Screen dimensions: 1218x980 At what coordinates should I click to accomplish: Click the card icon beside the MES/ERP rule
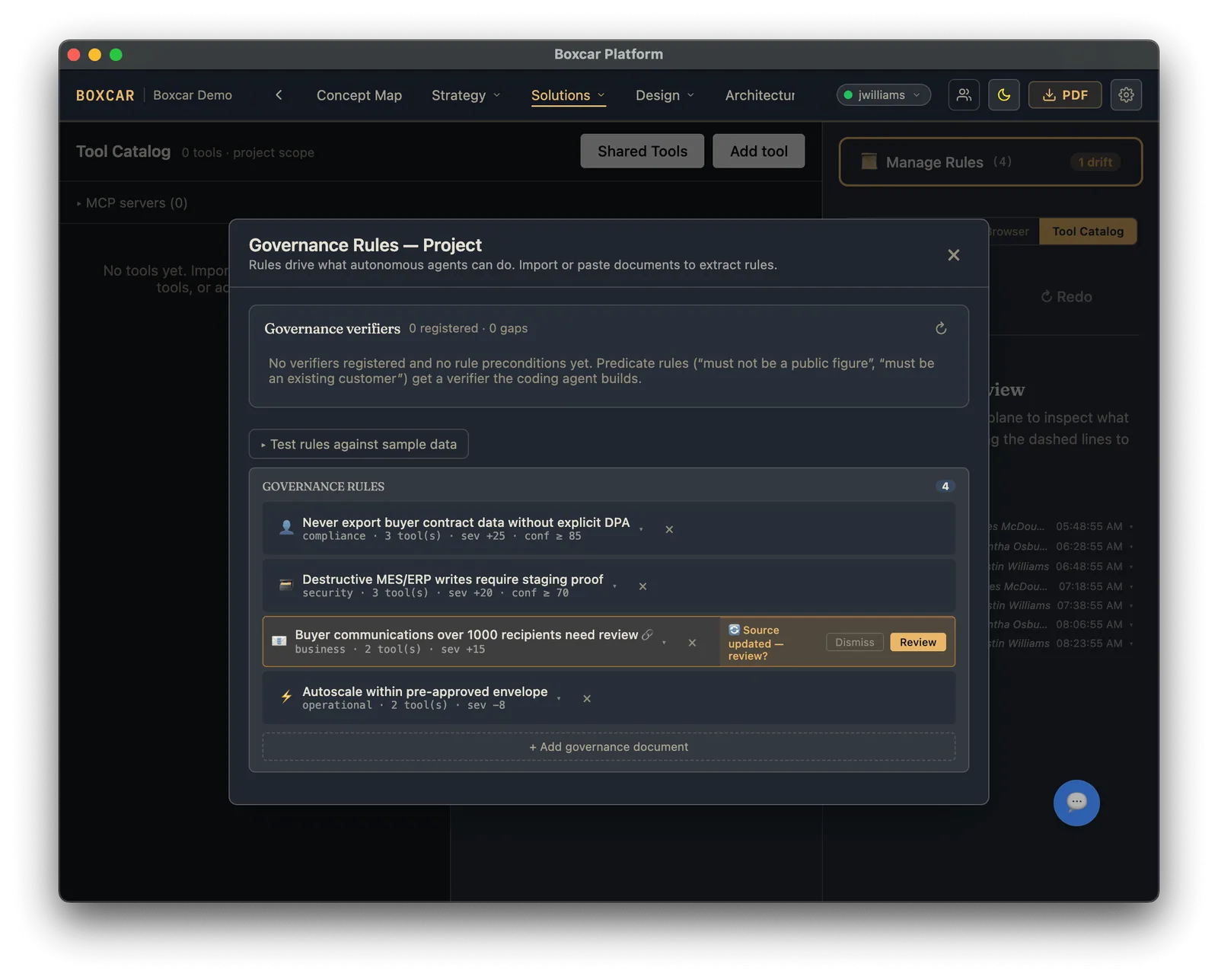click(x=286, y=585)
